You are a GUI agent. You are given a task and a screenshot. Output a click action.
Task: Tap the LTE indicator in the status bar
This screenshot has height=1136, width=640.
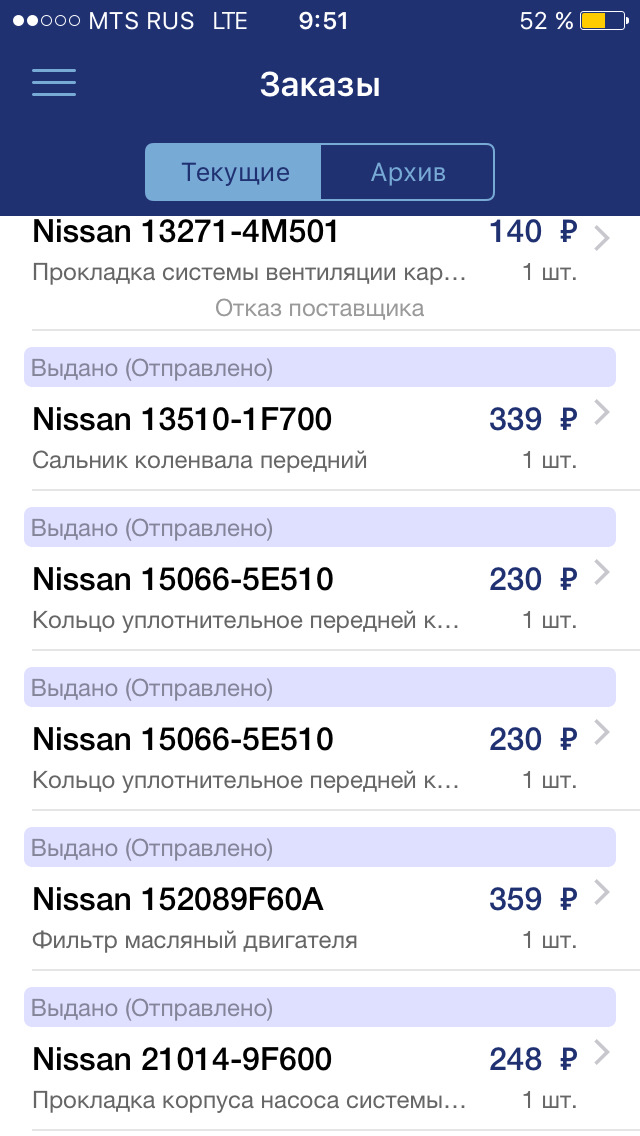pyautogui.click(x=230, y=20)
